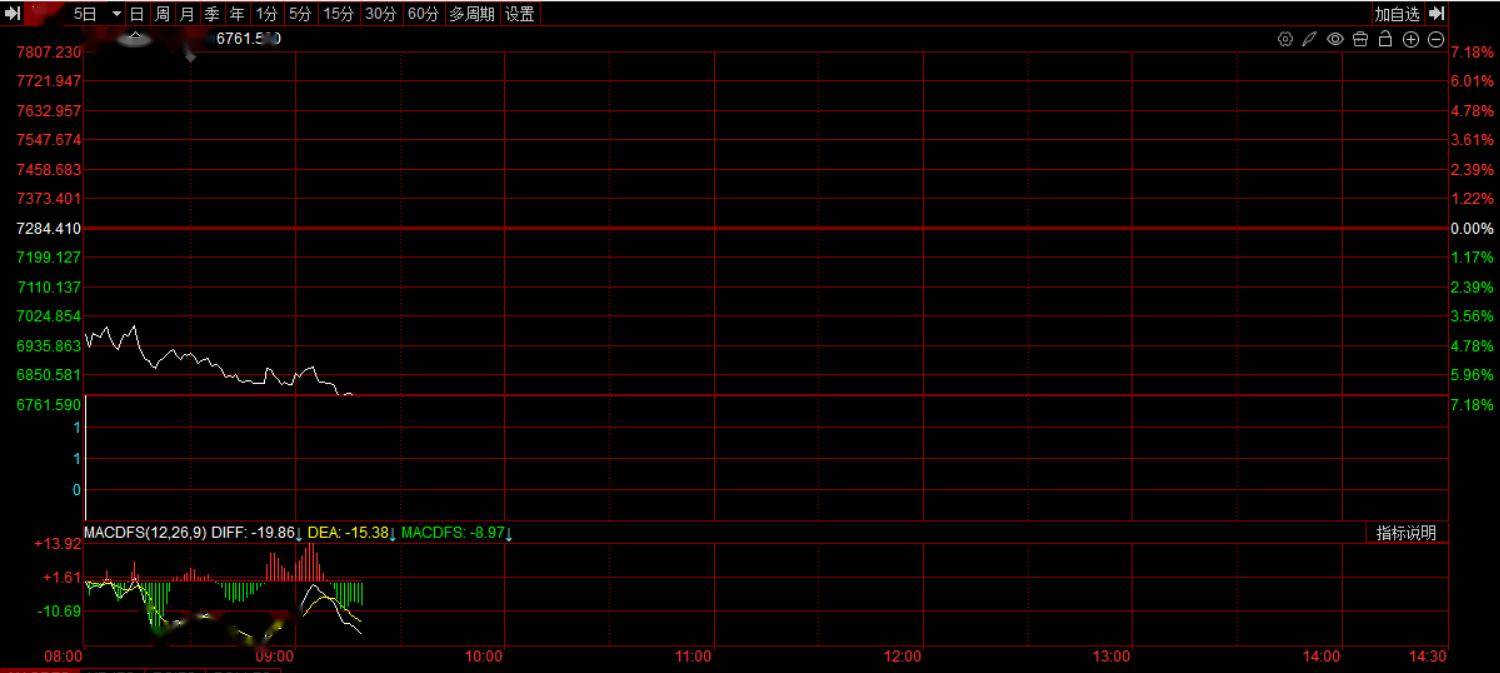Open chart settings gear icon

[x=1285, y=39]
